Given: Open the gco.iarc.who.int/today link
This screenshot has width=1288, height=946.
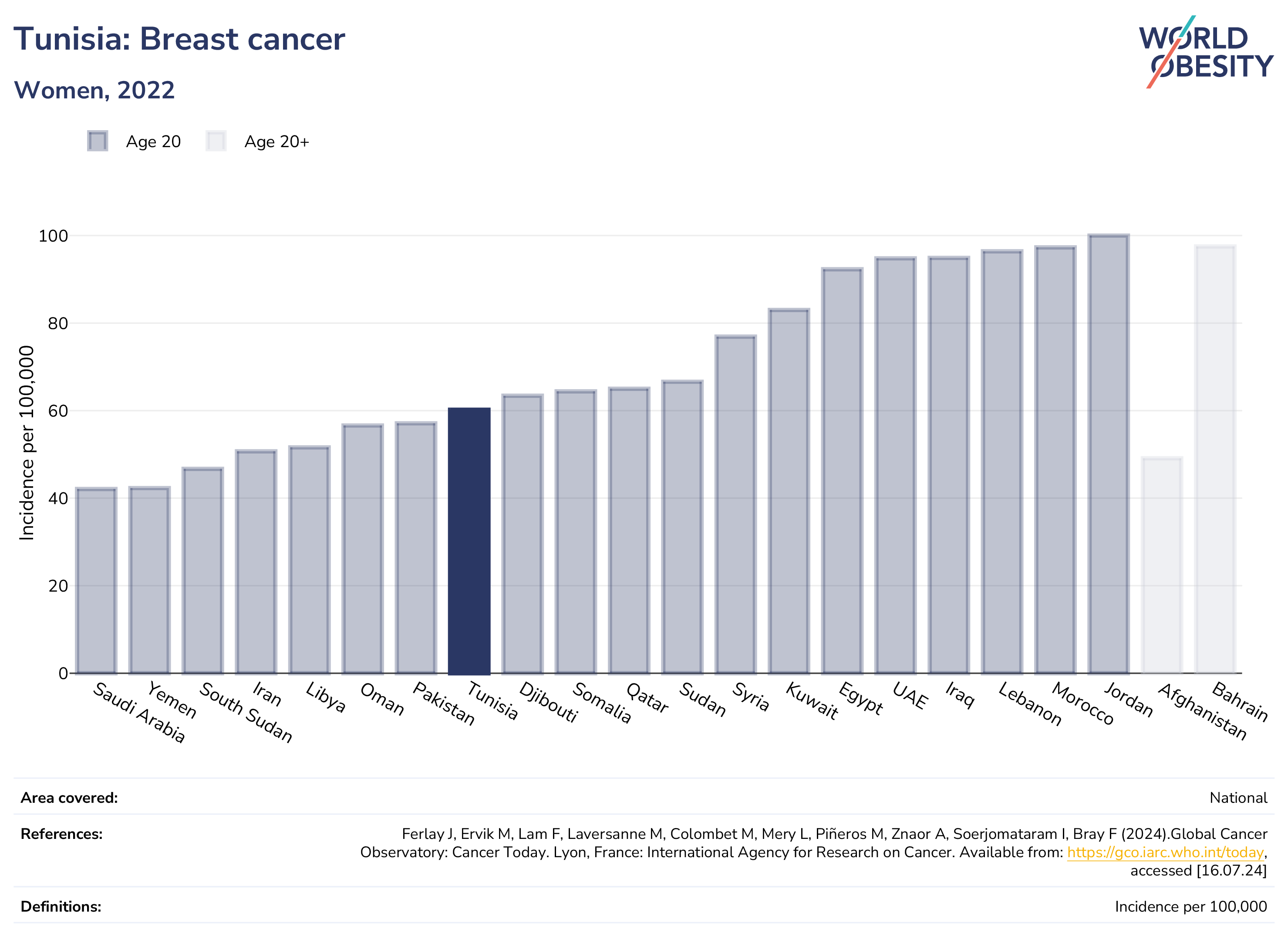Looking at the screenshot, I should click(x=1165, y=852).
